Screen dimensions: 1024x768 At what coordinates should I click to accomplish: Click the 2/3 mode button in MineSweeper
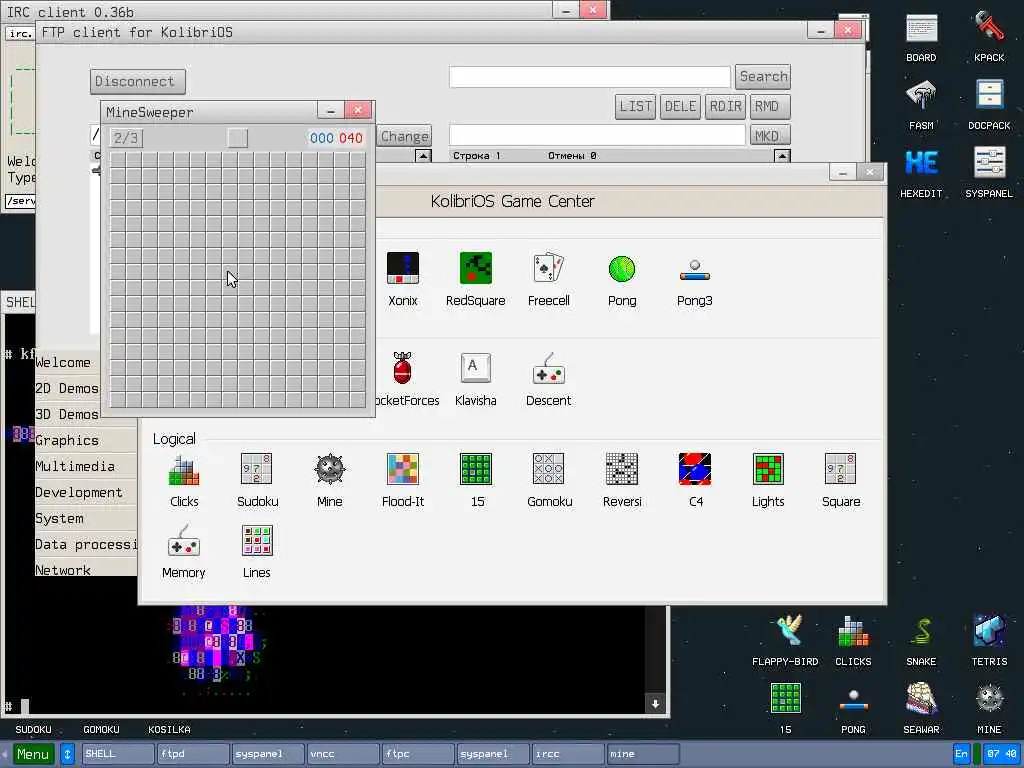click(126, 138)
